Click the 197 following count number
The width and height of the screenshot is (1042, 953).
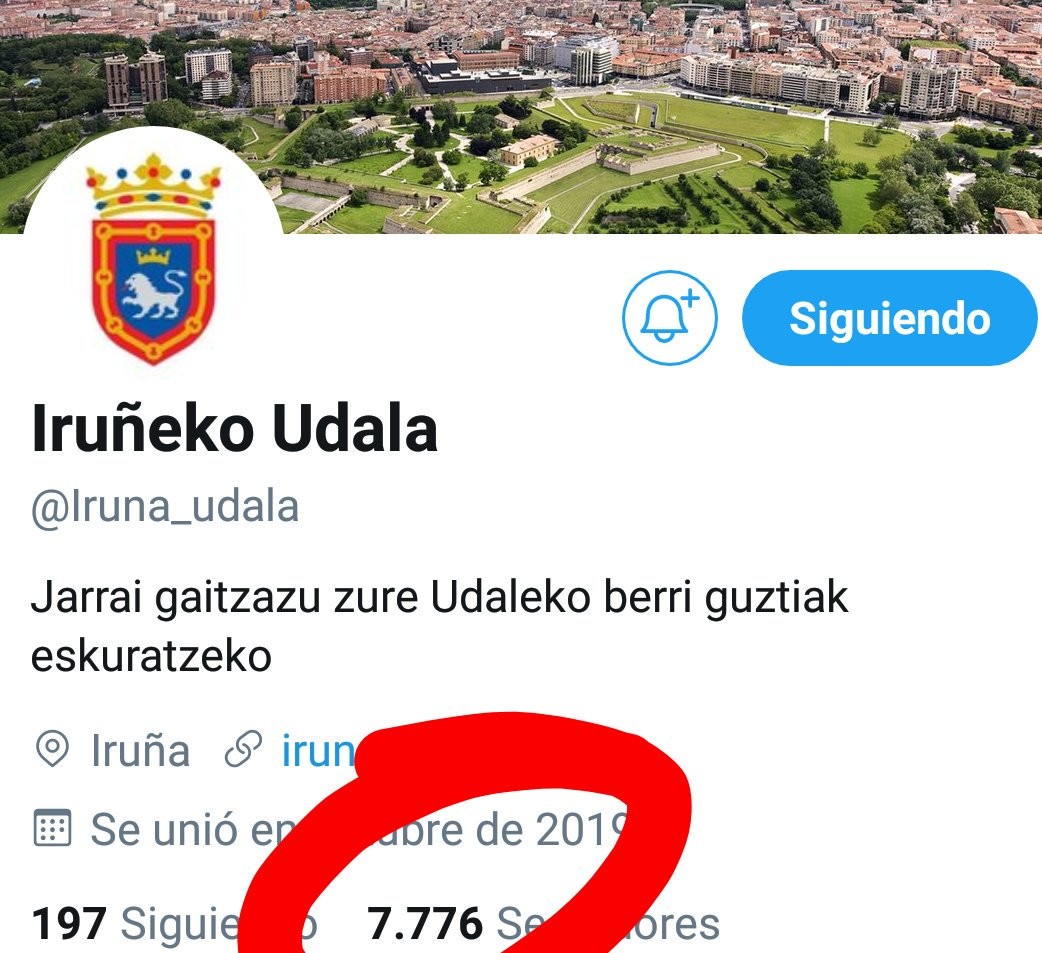coord(69,924)
